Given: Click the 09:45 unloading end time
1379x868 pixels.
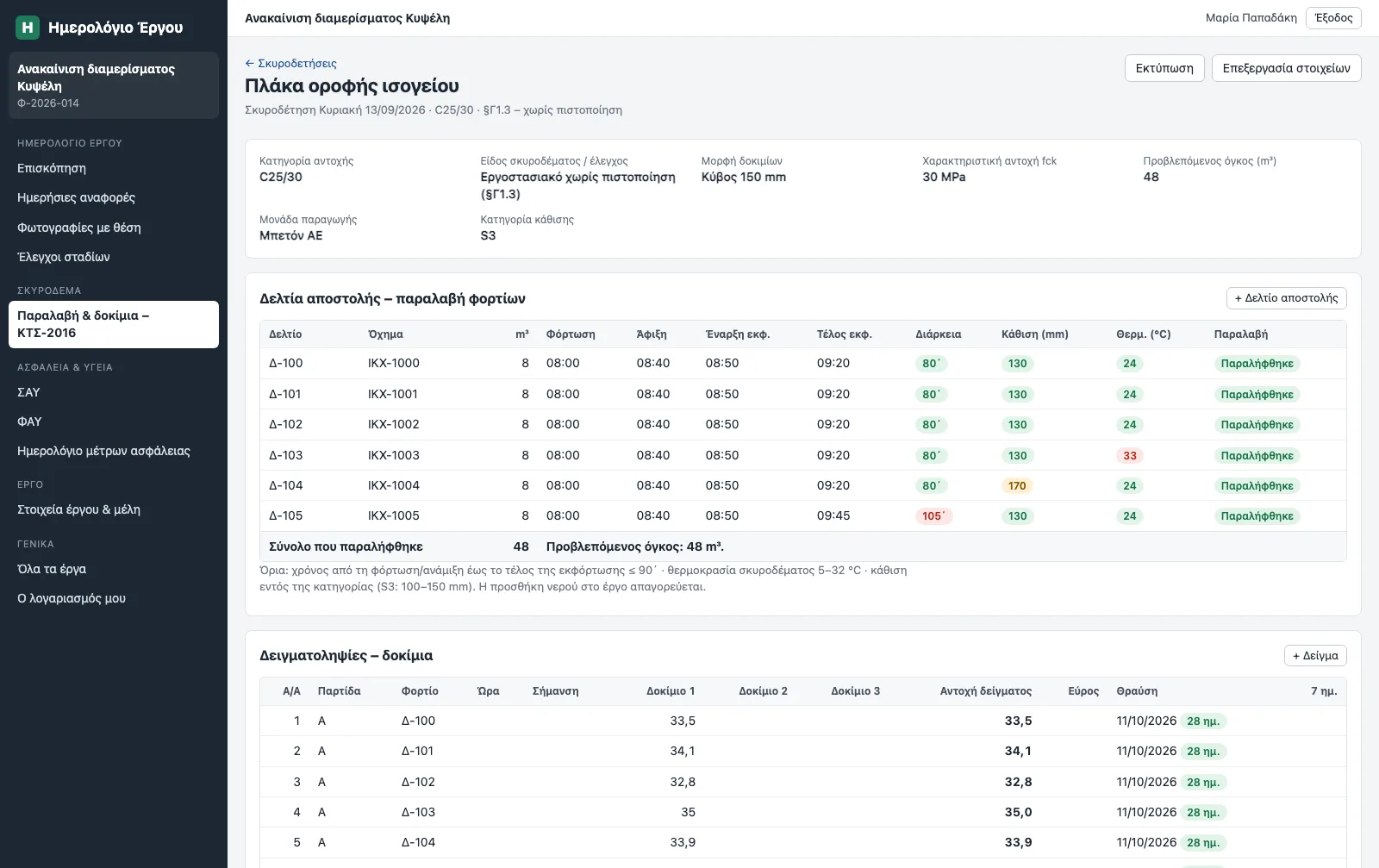Looking at the screenshot, I should click(x=833, y=516).
